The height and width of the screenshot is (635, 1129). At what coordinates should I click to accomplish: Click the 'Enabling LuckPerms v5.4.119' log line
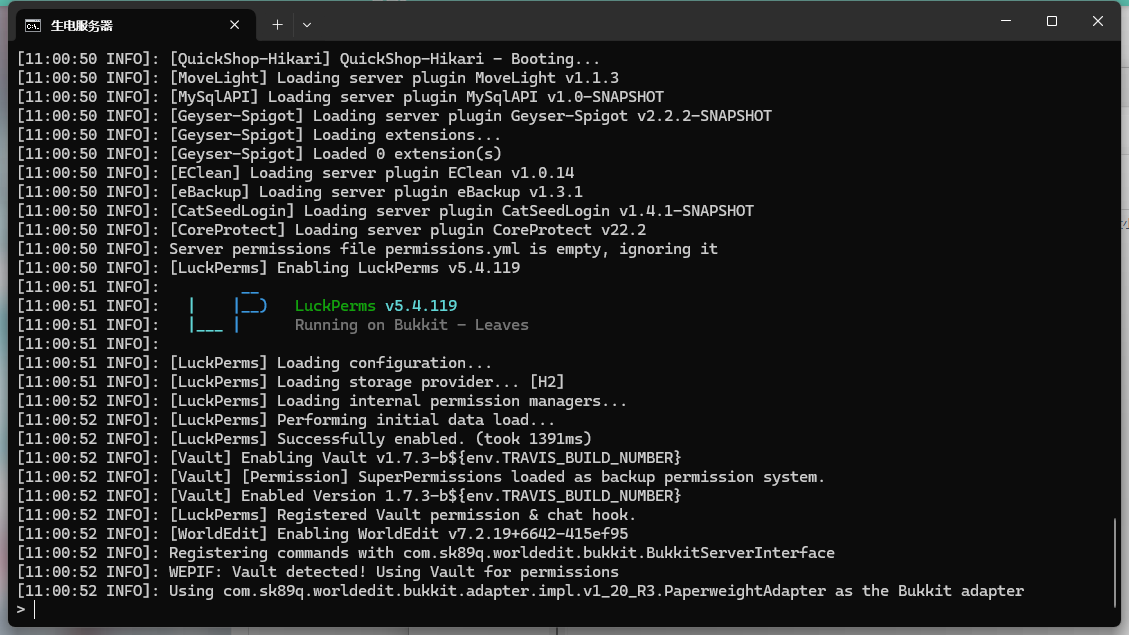(268, 268)
